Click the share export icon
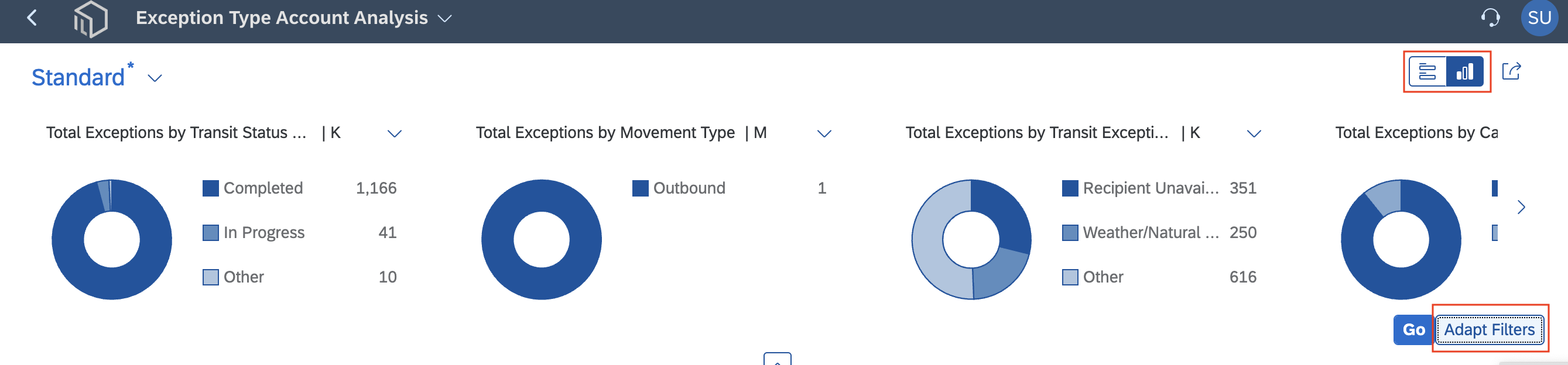Screen dimensions: 1568x365 1512,72
